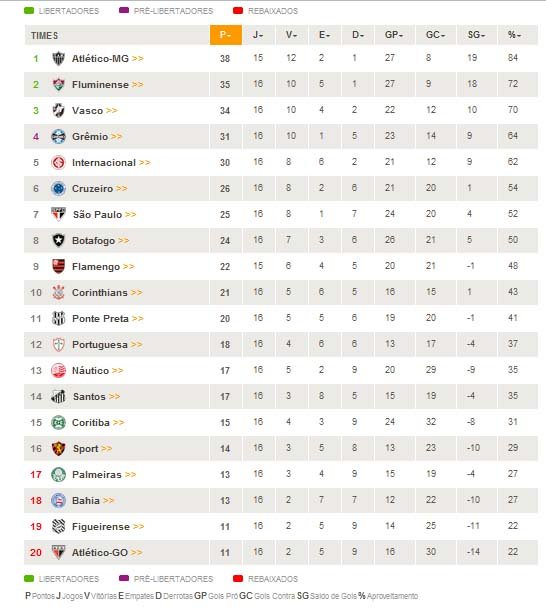Sort table by the P points column
The height and width of the screenshot is (609, 546).
[226, 35]
